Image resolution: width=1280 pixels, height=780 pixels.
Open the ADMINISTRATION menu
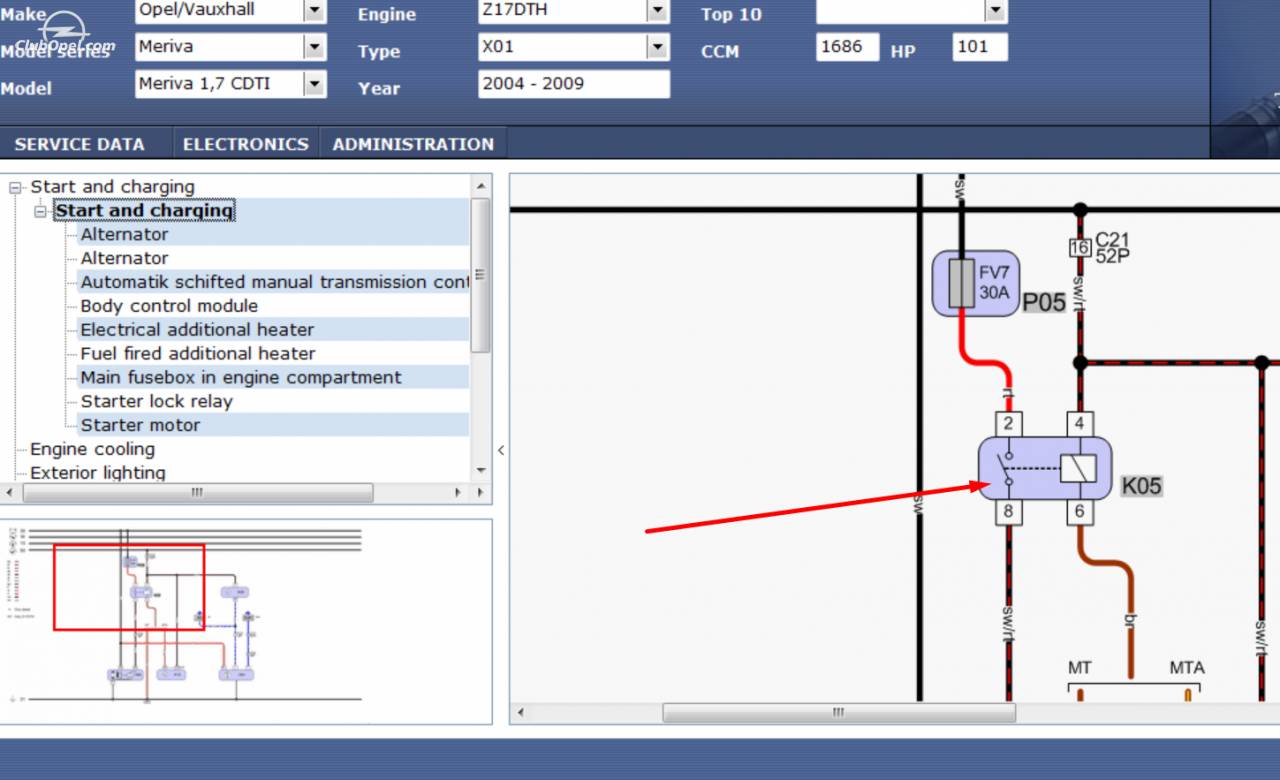[413, 144]
